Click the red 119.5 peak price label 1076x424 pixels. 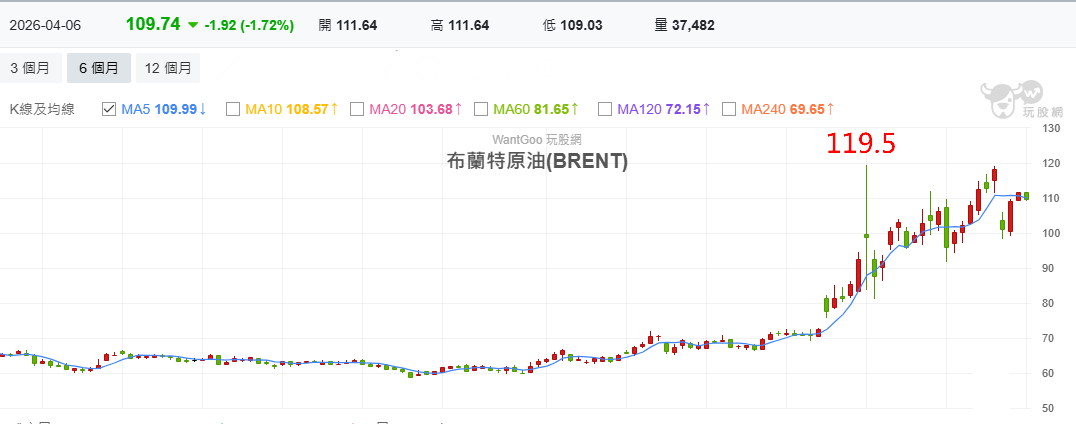click(859, 143)
